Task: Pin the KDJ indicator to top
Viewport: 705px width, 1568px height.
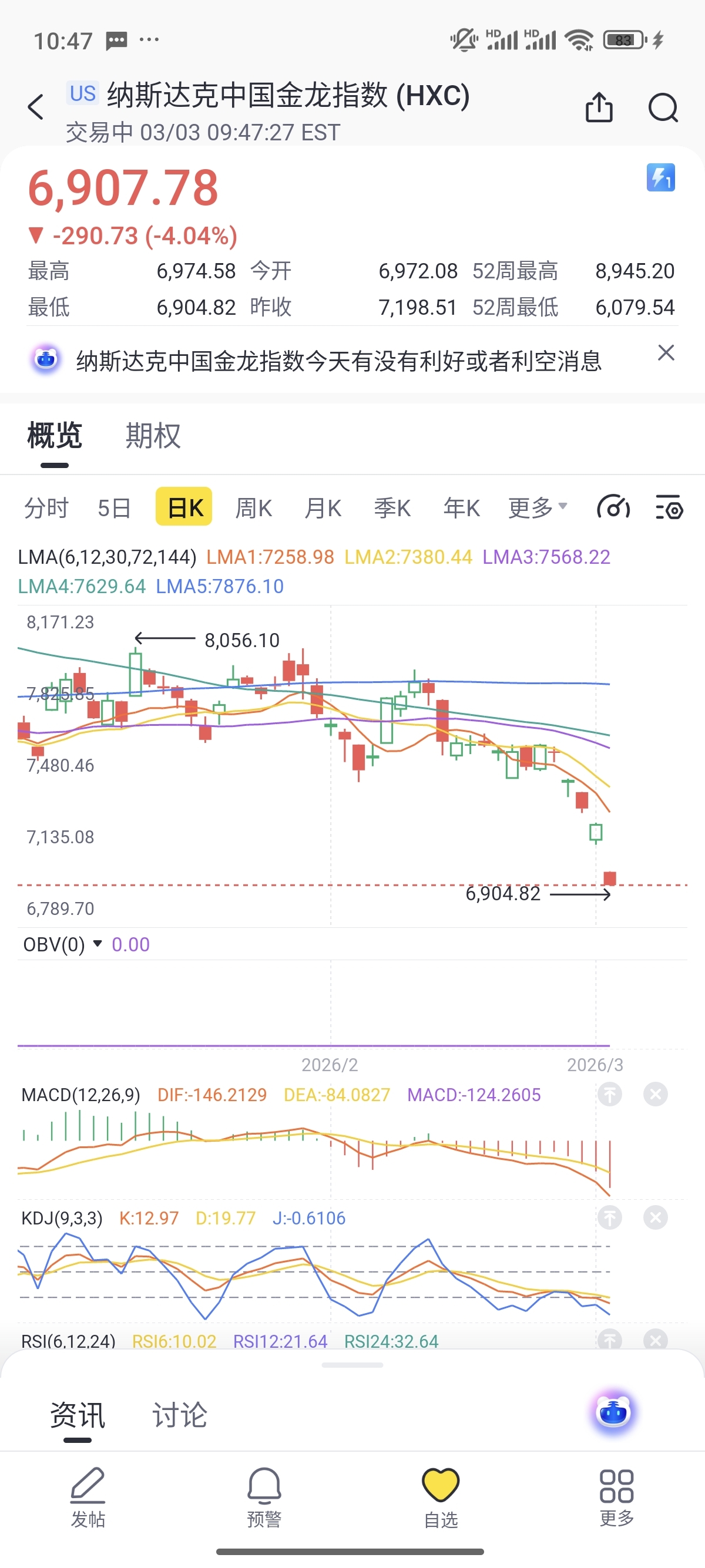Action: (x=609, y=1217)
